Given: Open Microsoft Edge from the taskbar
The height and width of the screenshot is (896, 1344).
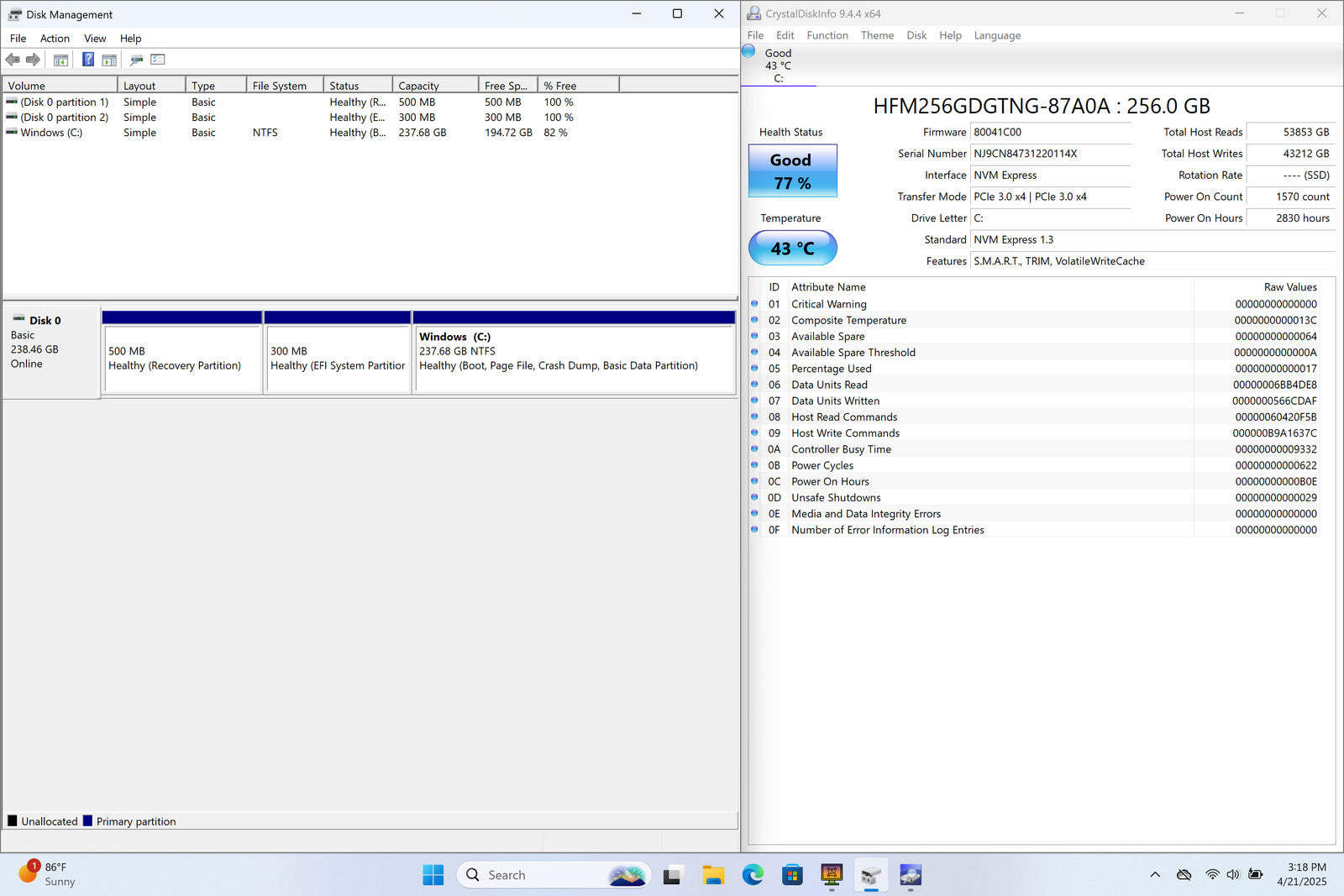Looking at the screenshot, I should (x=753, y=875).
